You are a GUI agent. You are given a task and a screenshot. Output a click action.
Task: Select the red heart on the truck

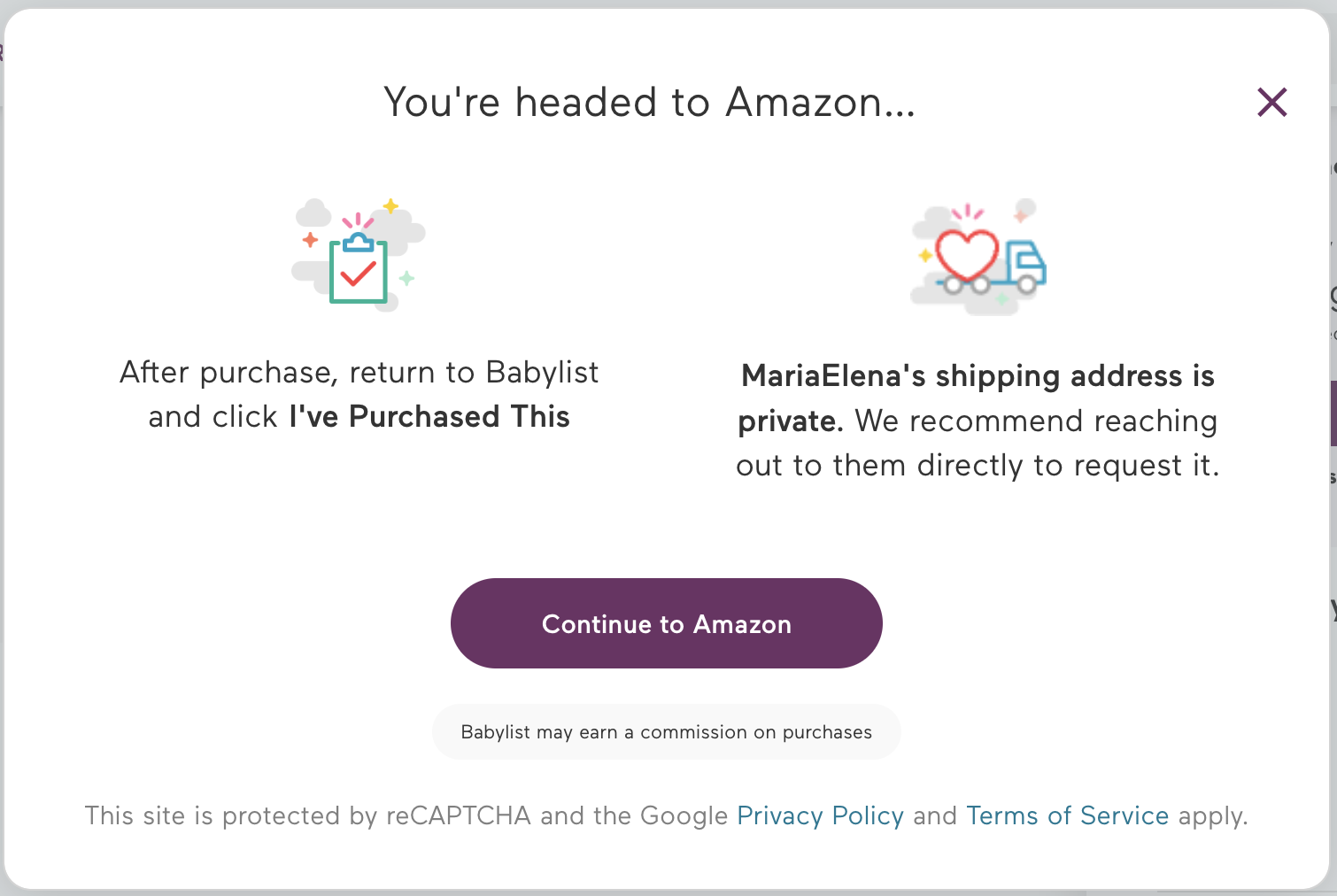pos(967,255)
